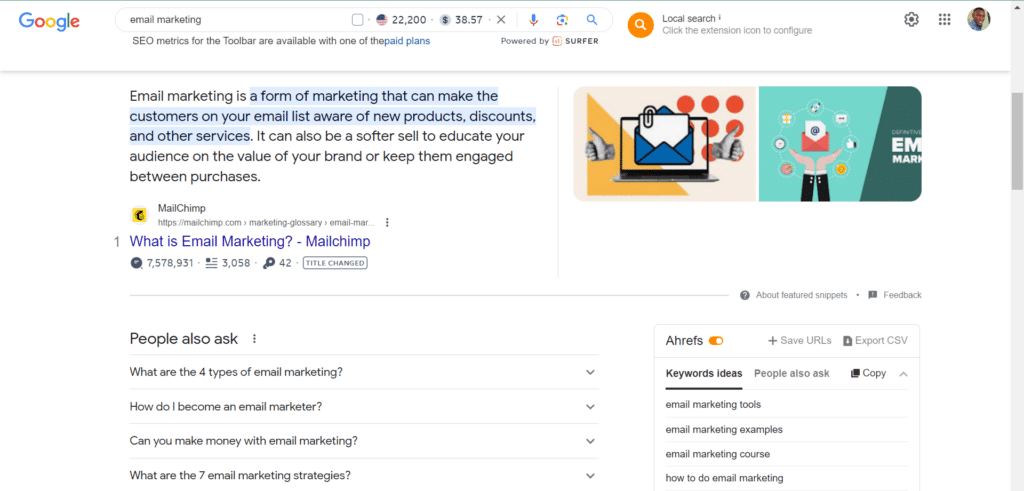Screen dimensions: 1024x491
Task: Click the page vertical scrollbar thumb
Action: [1017, 142]
